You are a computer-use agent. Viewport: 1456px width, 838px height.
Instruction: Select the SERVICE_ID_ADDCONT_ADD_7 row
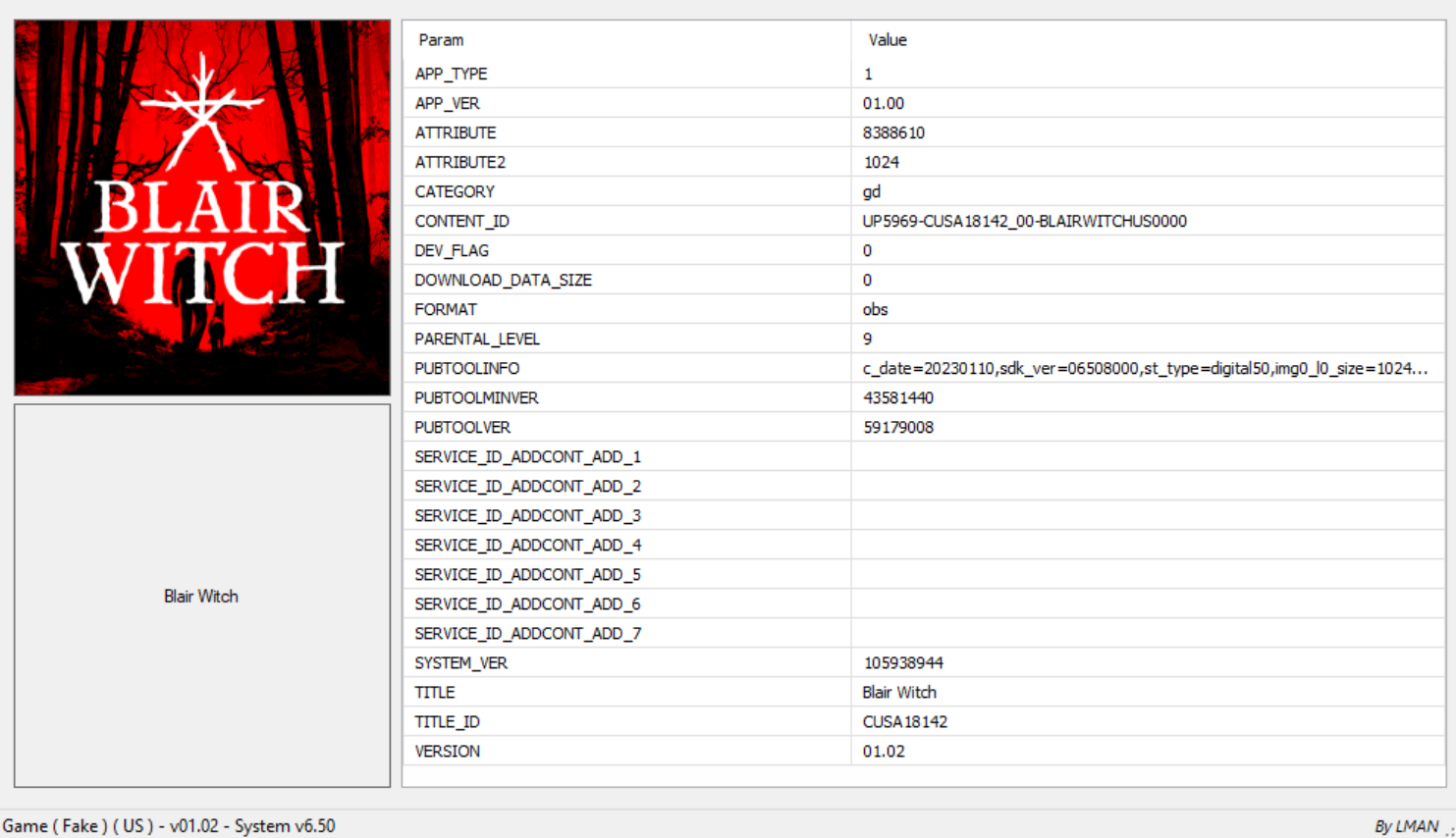pyautogui.click(x=924, y=633)
